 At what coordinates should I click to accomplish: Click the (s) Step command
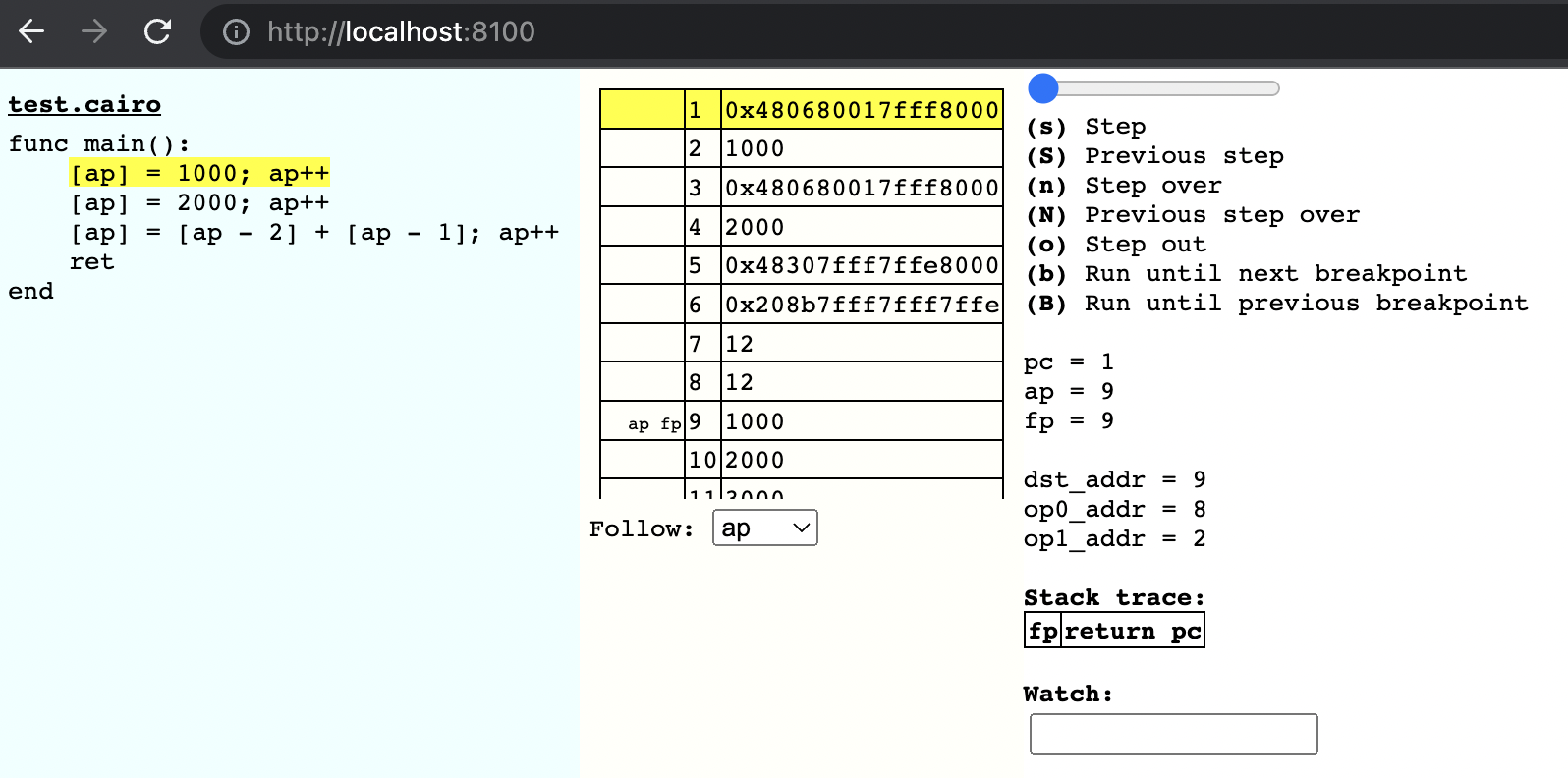[1086, 127]
